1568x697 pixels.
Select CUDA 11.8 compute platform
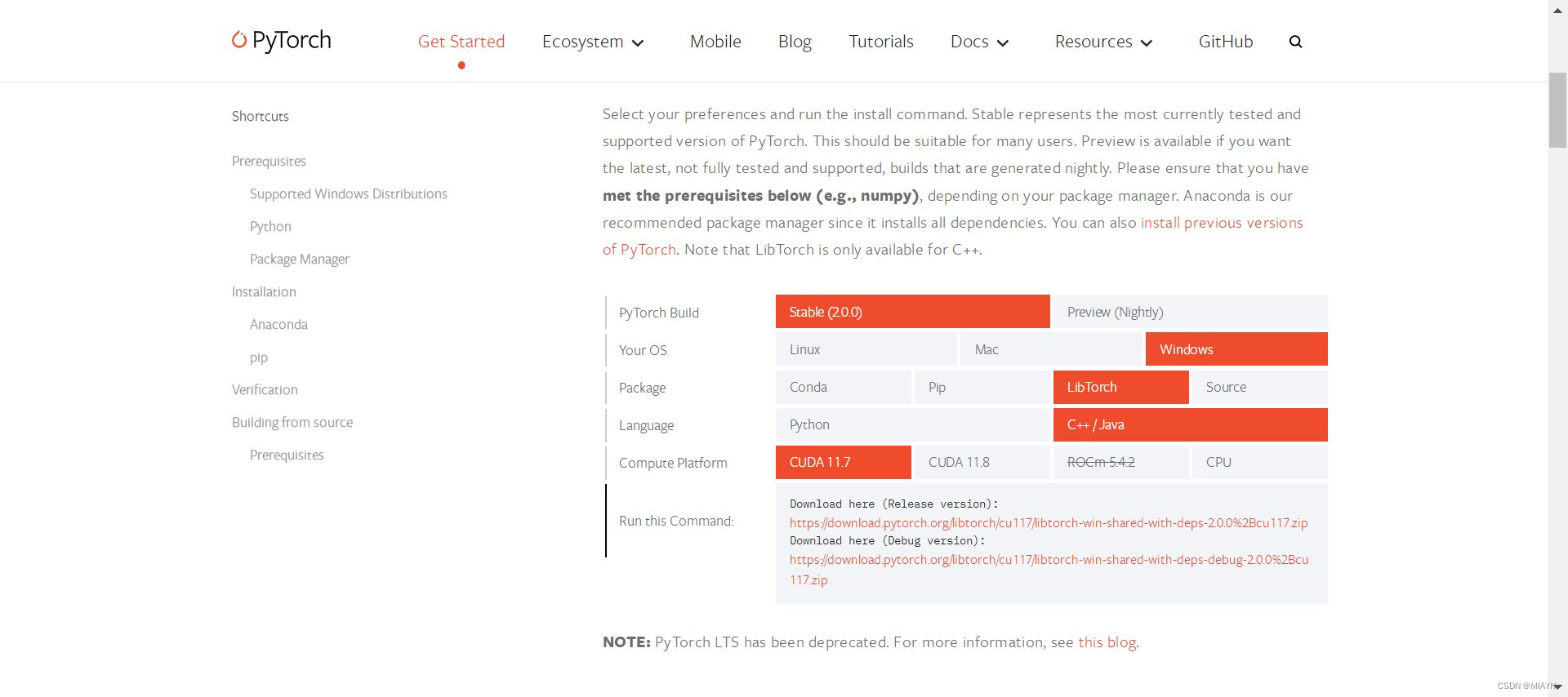(x=982, y=462)
